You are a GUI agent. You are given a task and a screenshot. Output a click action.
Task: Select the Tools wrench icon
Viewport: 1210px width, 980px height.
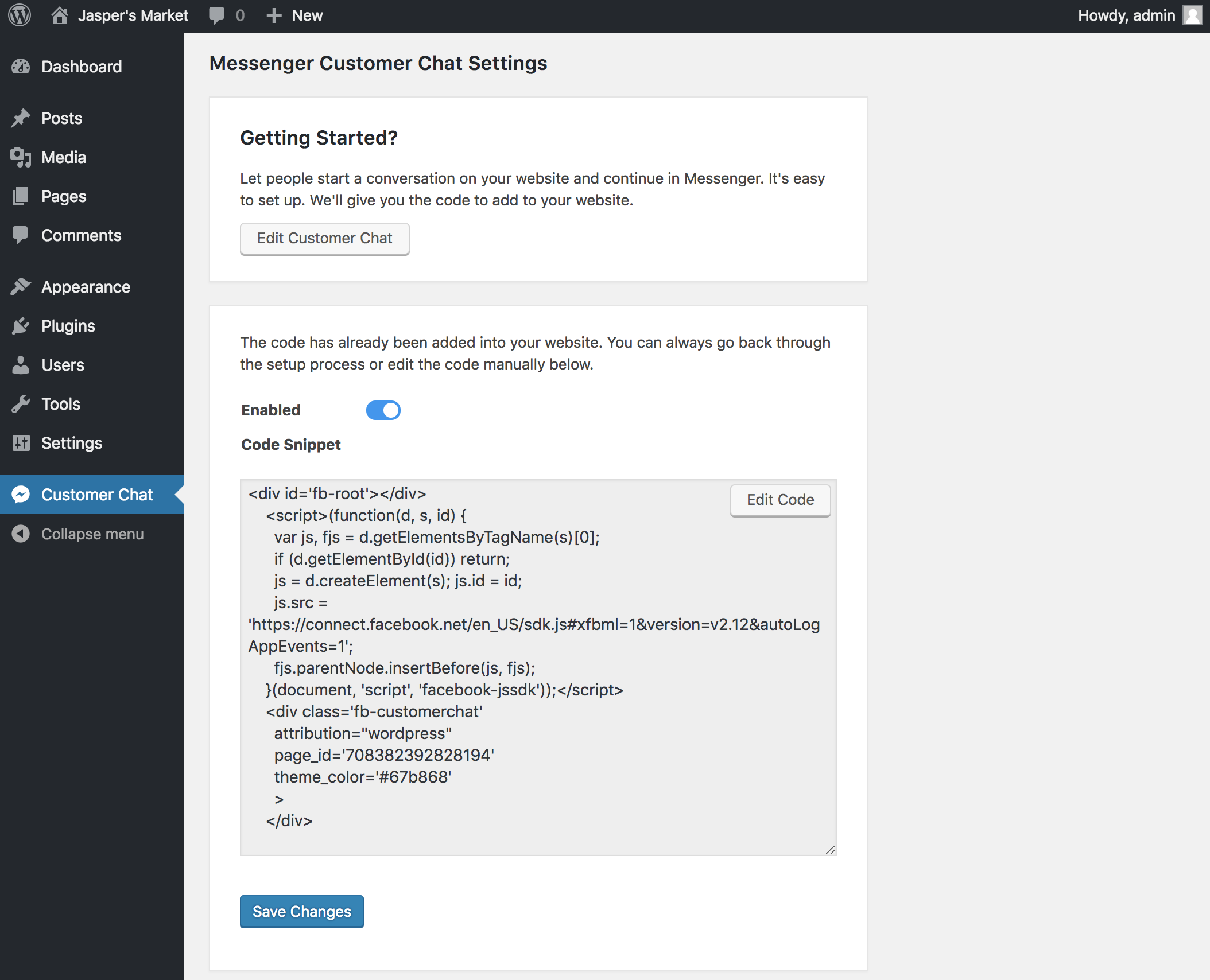(21, 403)
